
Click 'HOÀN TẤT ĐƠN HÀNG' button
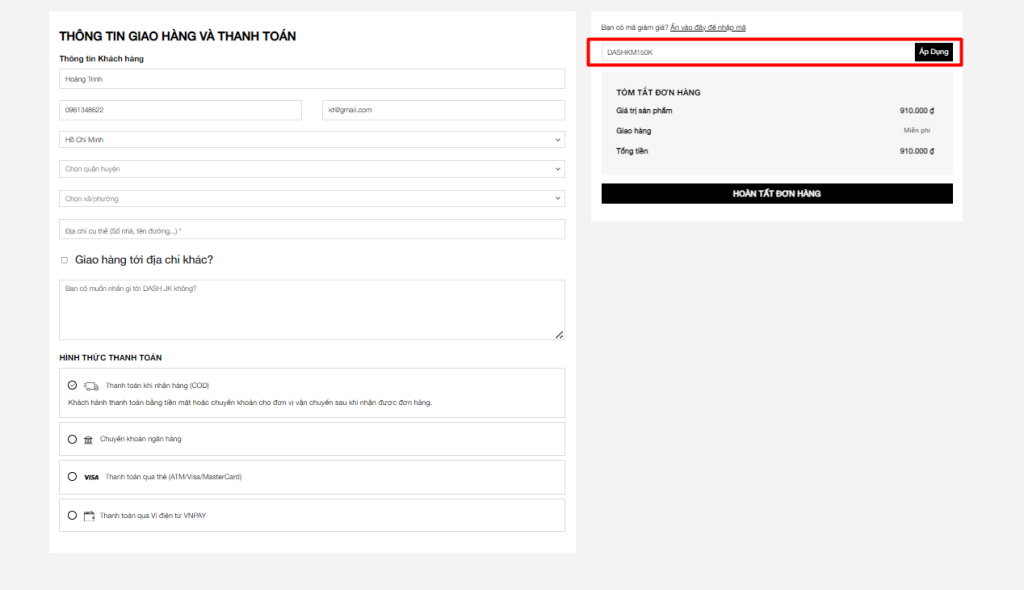[776, 193]
